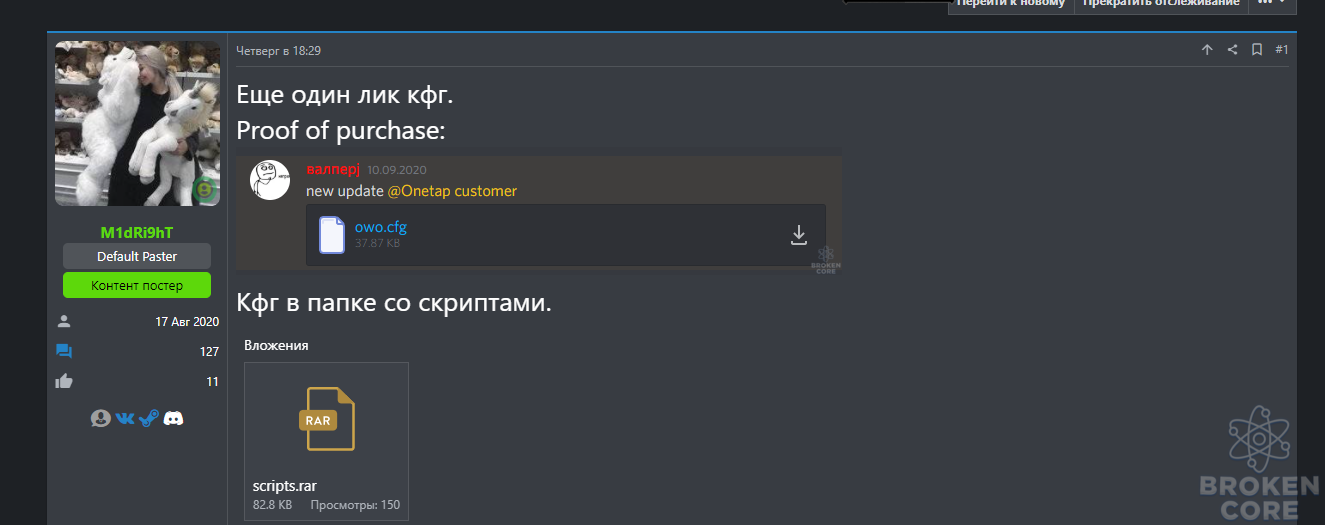Click the @Onetap customer mention
The image size is (1325, 525).
pyautogui.click(x=452, y=191)
